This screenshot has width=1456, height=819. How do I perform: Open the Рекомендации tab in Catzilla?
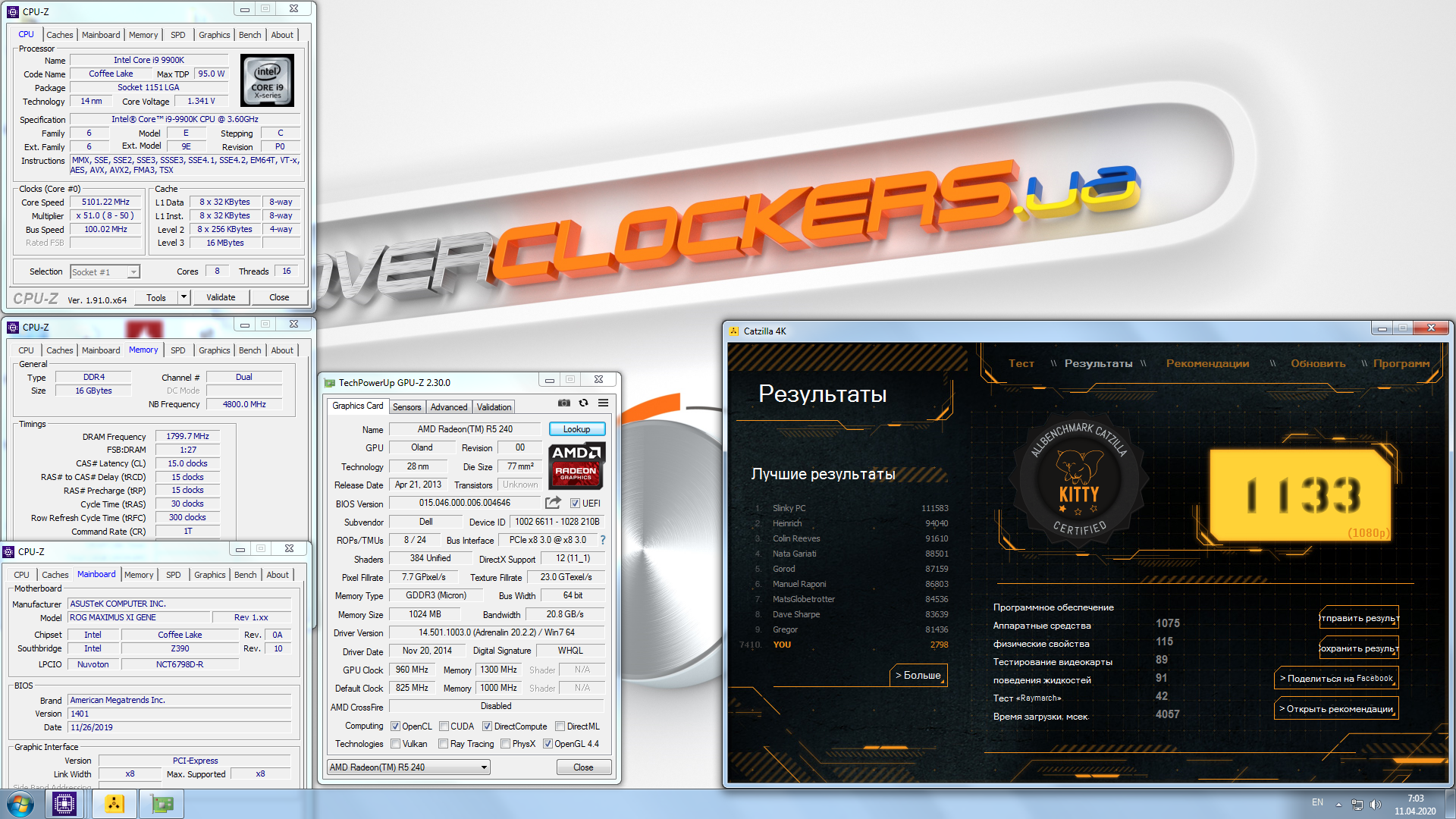pos(1207,363)
